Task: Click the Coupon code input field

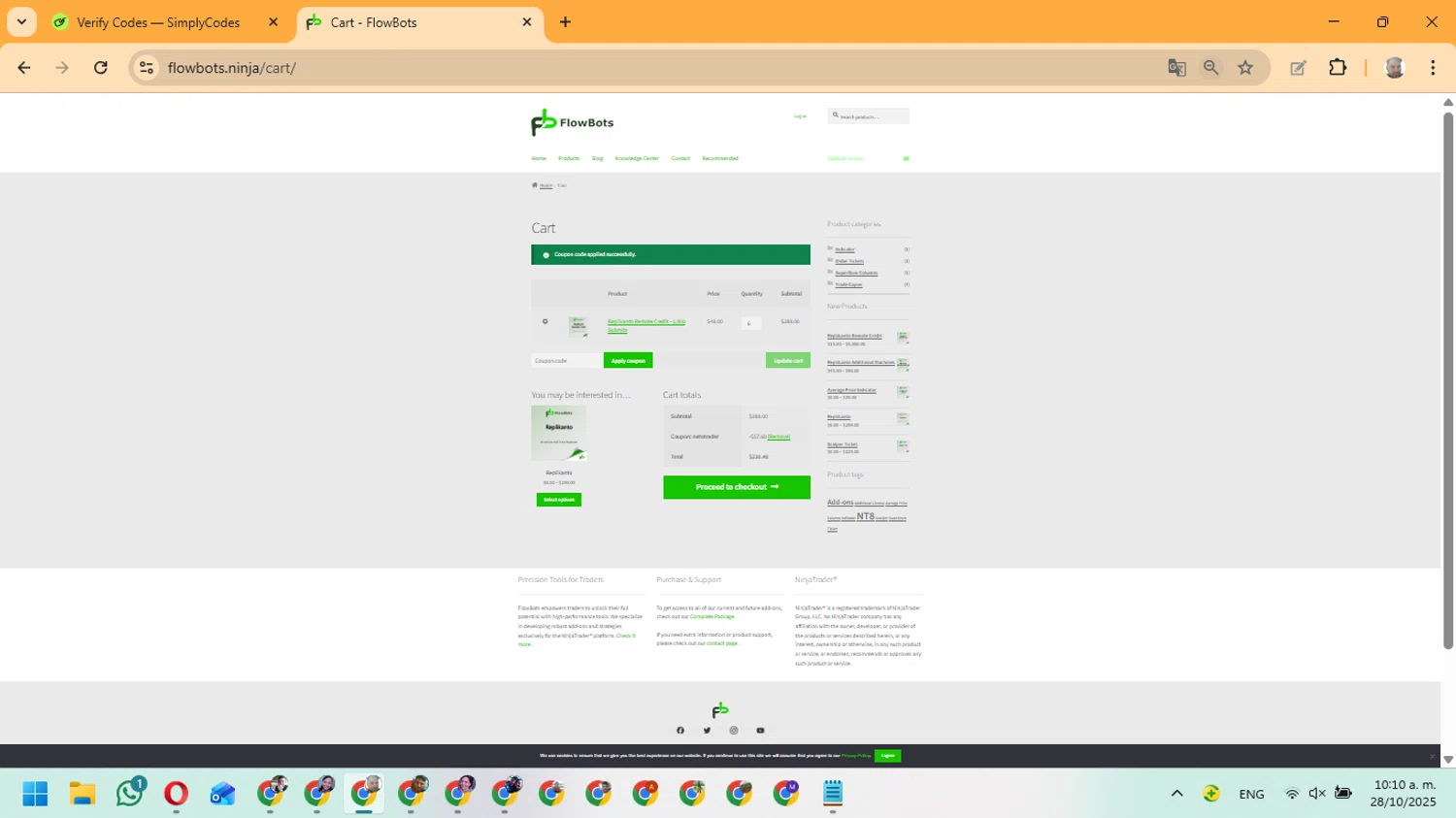Action: (566, 360)
